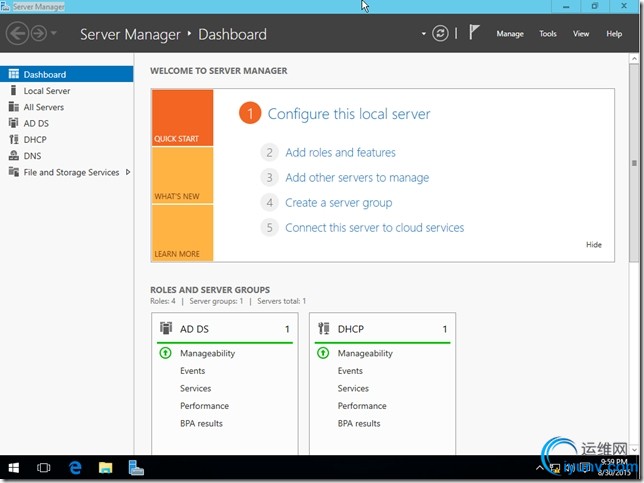Open DHCP tile Services
Viewport: 644px width, 483px height.
(x=353, y=389)
